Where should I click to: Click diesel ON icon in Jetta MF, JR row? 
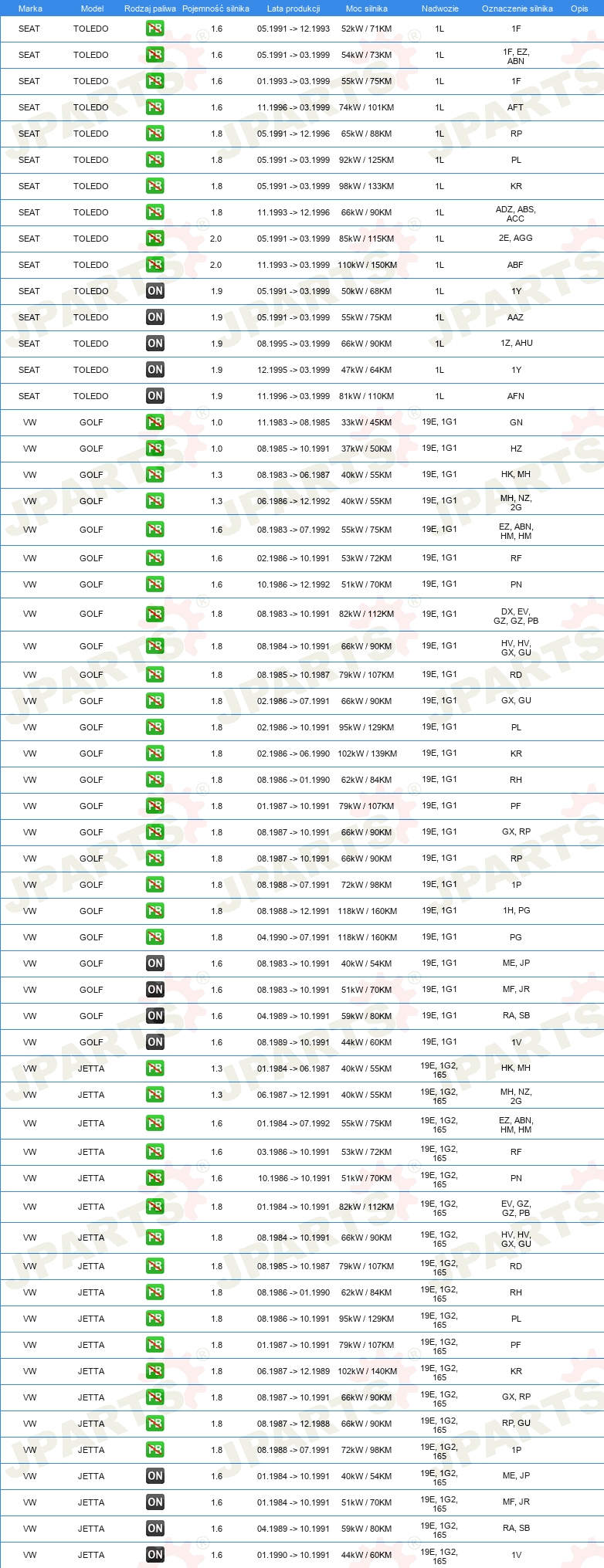[154, 1502]
